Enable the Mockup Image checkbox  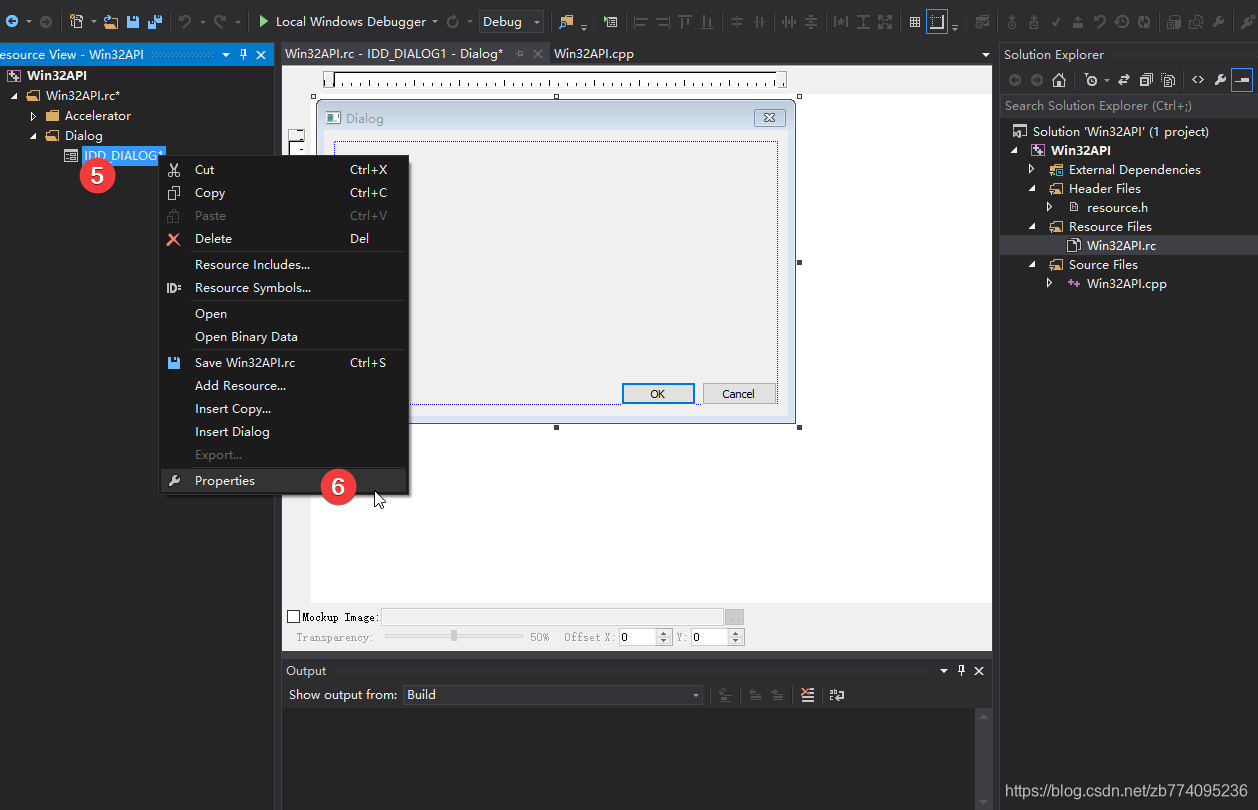click(x=293, y=616)
